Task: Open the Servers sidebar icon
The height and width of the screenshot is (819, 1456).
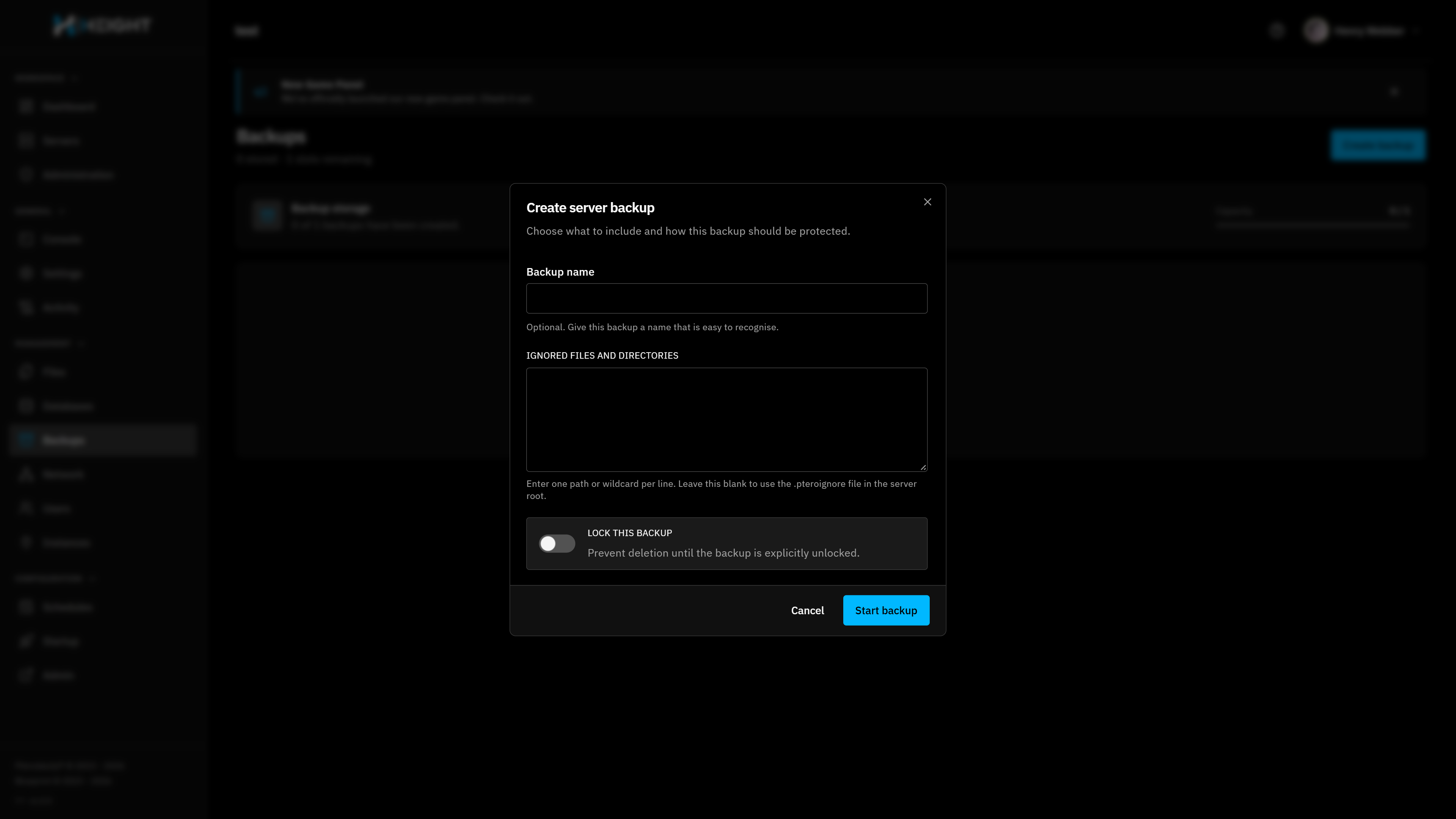Action: click(26, 140)
